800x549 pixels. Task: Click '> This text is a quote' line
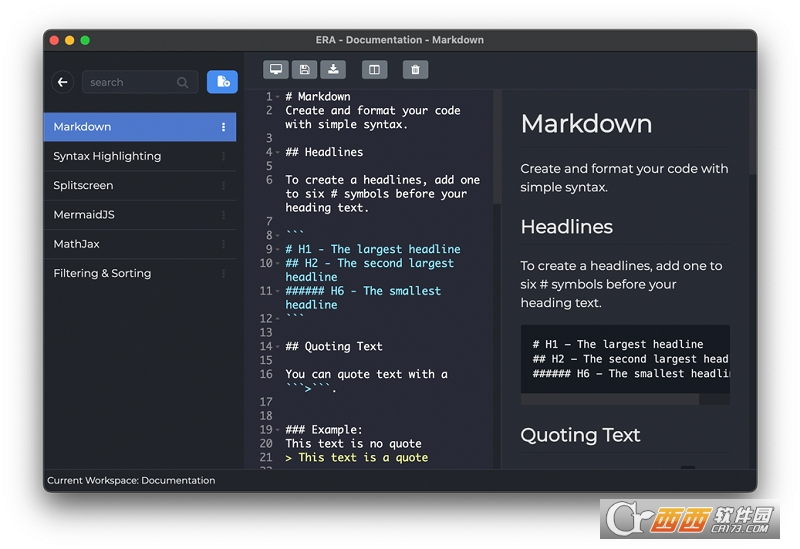click(357, 458)
